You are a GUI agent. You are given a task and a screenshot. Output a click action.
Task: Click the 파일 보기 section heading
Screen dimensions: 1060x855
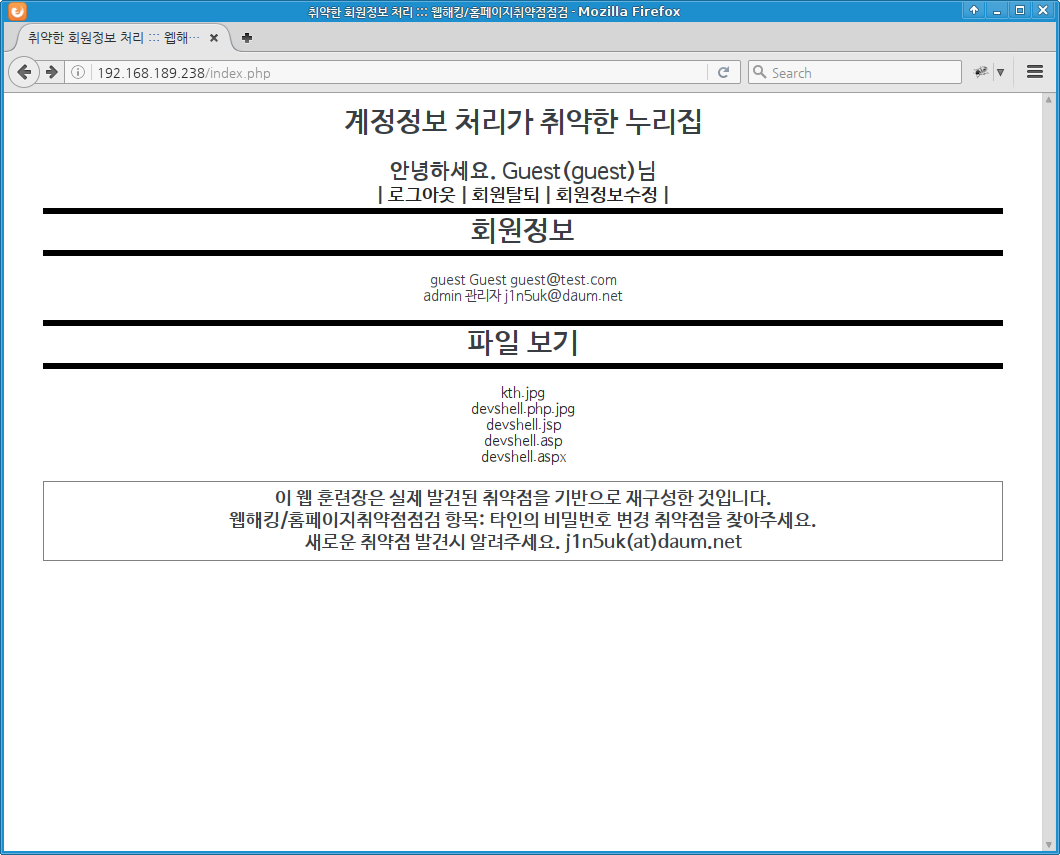point(523,342)
